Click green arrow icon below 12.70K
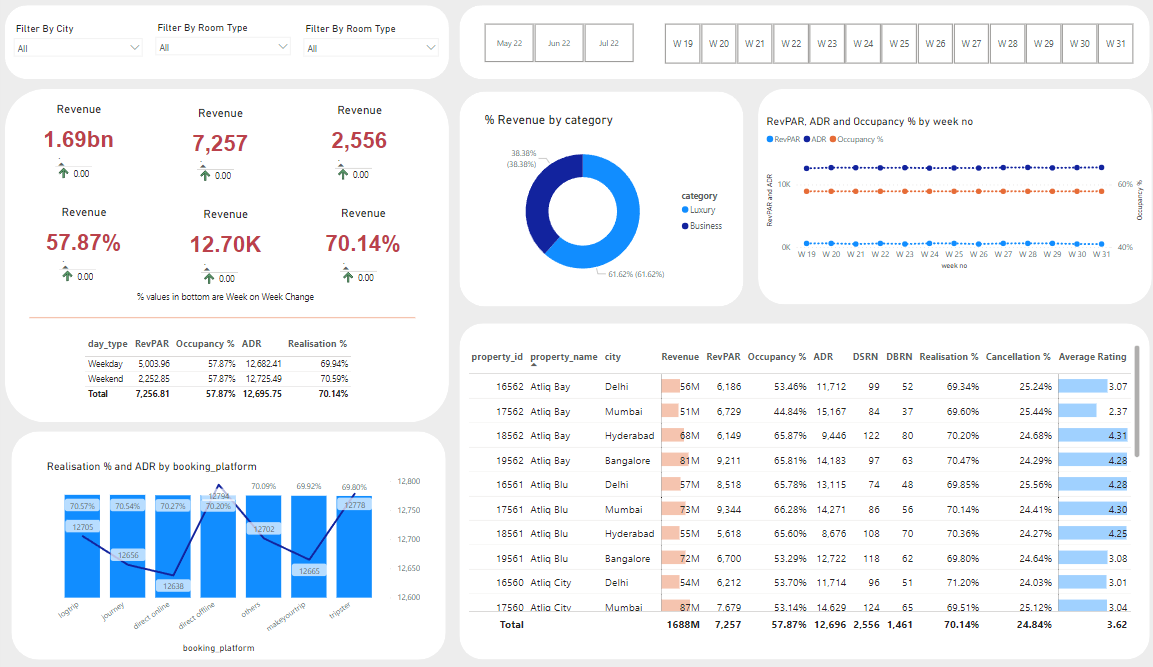Viewport: 1153px width, 667px height. [x=207, y=278]
